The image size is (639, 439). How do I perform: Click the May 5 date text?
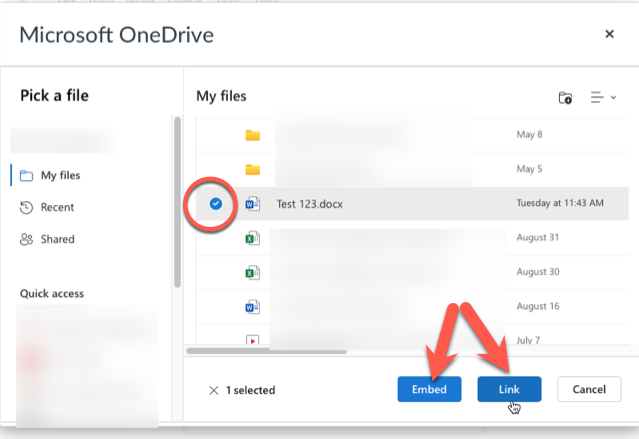point(529,169)
